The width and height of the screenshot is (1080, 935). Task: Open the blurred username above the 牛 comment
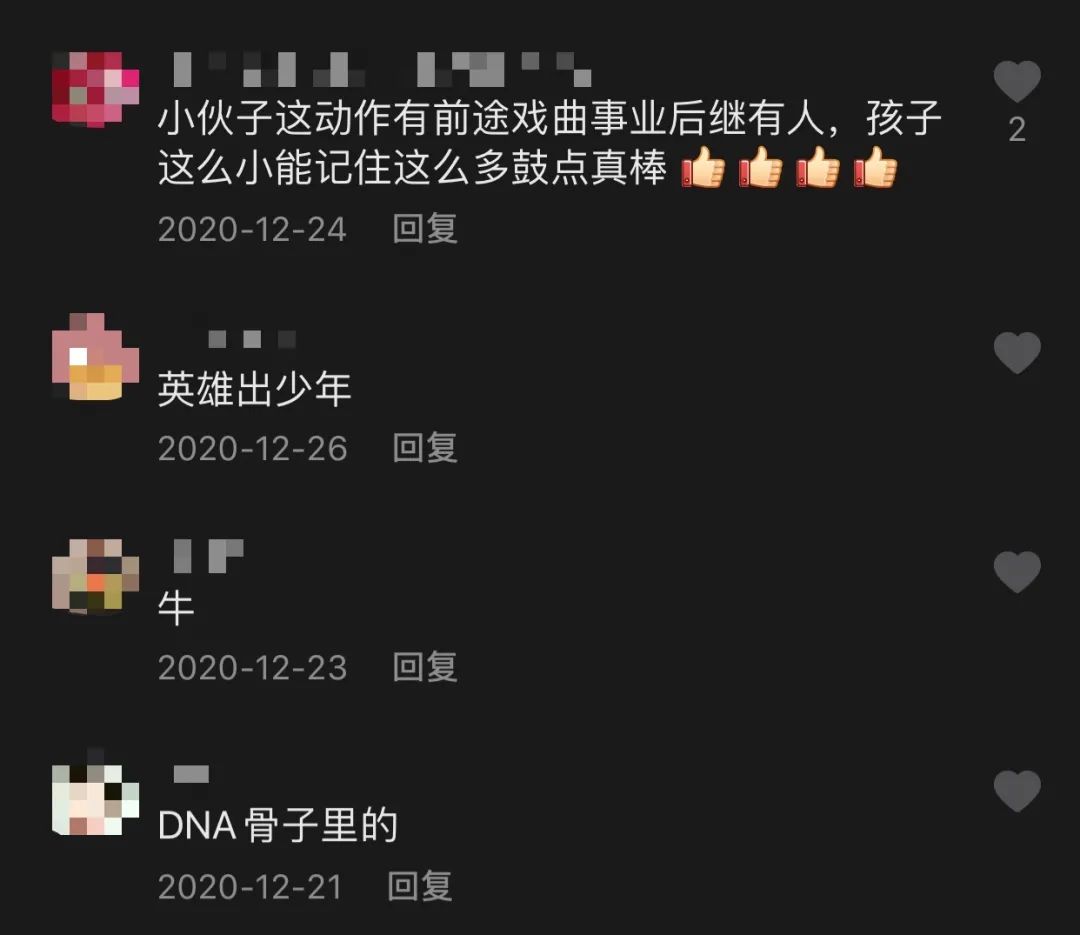tap(208, 555)
